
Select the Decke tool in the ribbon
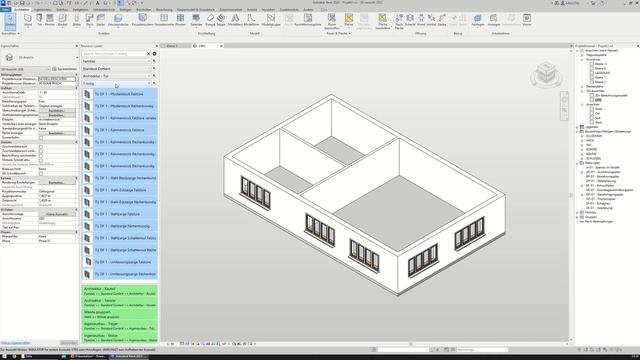[x=101, y=20]
